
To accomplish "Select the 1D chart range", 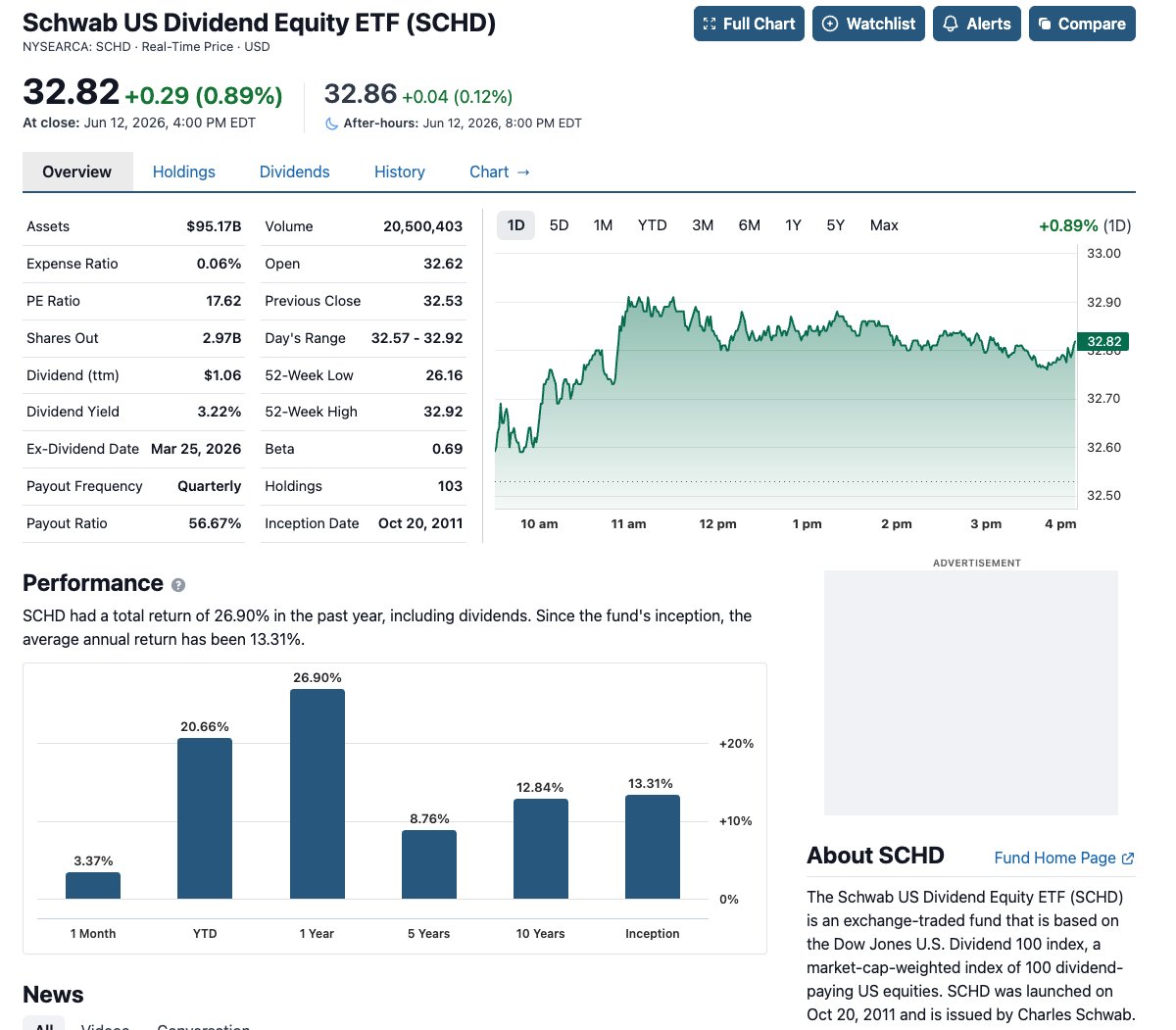I will tap(516, 225).
